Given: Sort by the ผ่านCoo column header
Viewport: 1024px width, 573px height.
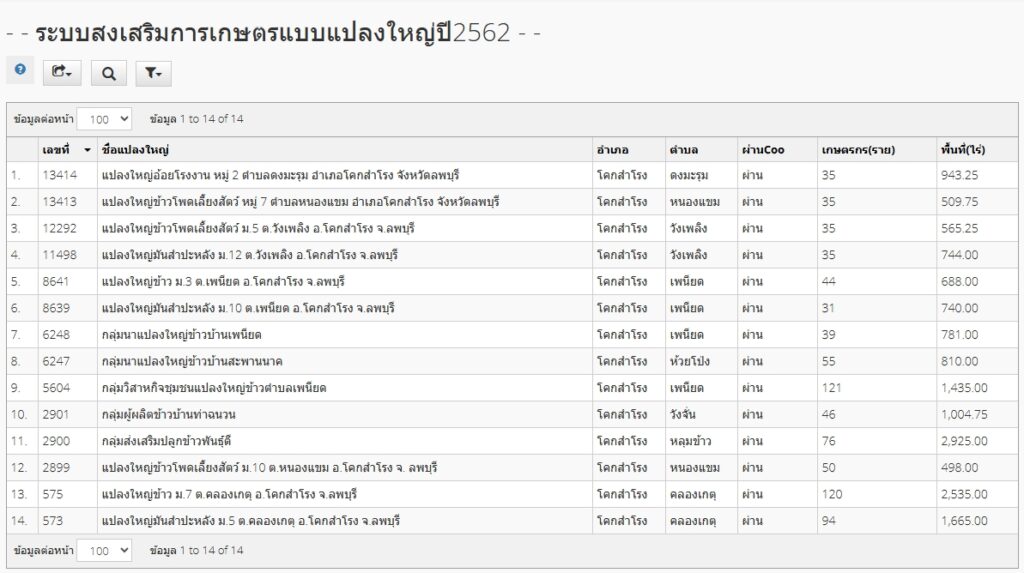Looking at the screenshot, I should pyautogui.click(x=763, y=150).
